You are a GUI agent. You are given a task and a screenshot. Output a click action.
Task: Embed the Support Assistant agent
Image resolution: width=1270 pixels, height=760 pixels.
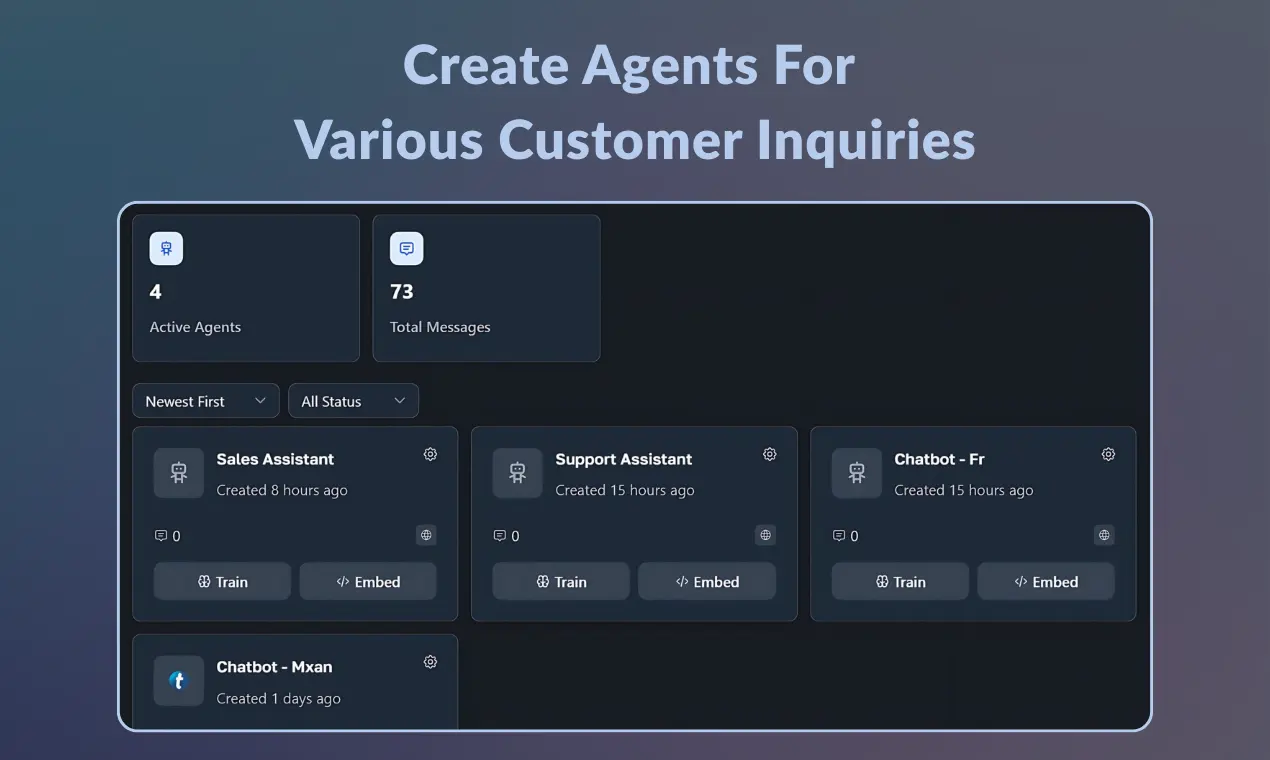[707, 581]
